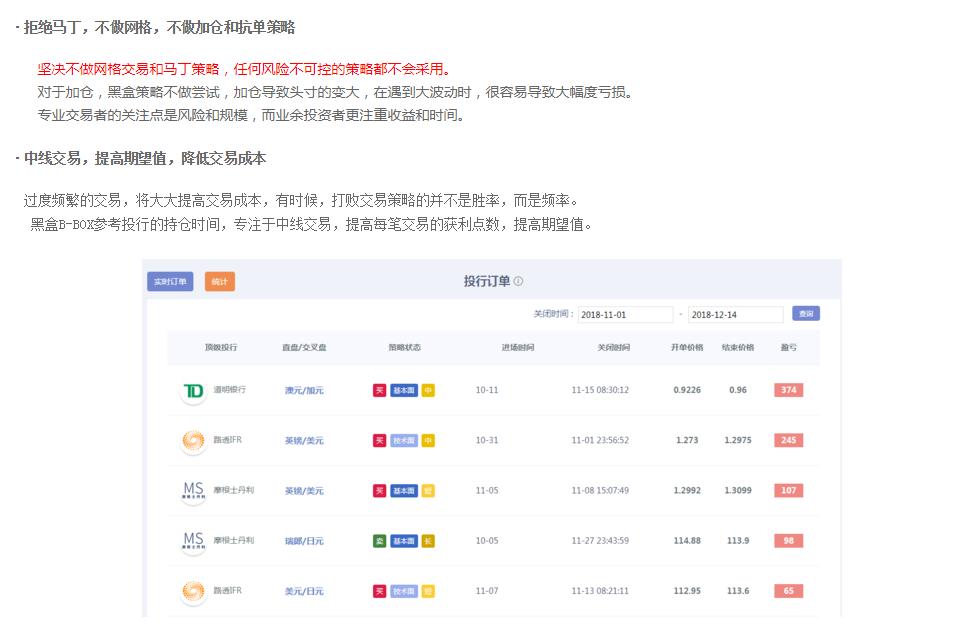Screen dimensions: 964x627
Task: Select end price 1.2975
Action: tap(738, 440)
